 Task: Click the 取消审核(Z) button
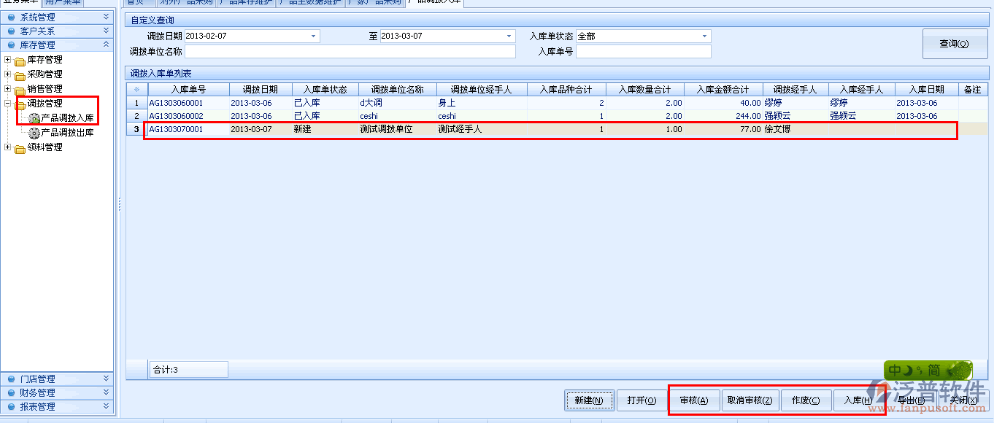point(750,401)
